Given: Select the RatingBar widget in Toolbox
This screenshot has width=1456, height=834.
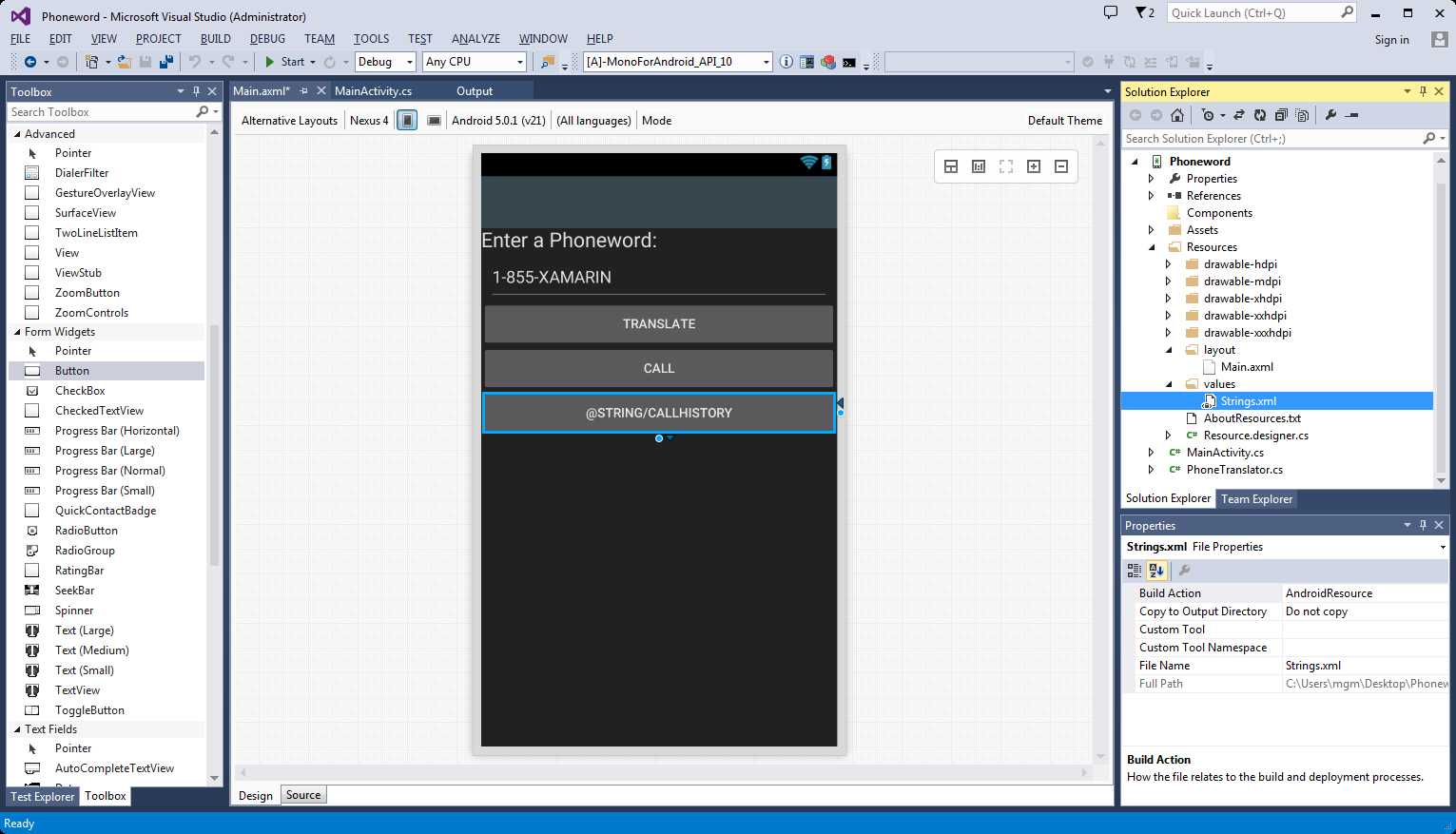Looking at the screenshot, I should (80, 571).
